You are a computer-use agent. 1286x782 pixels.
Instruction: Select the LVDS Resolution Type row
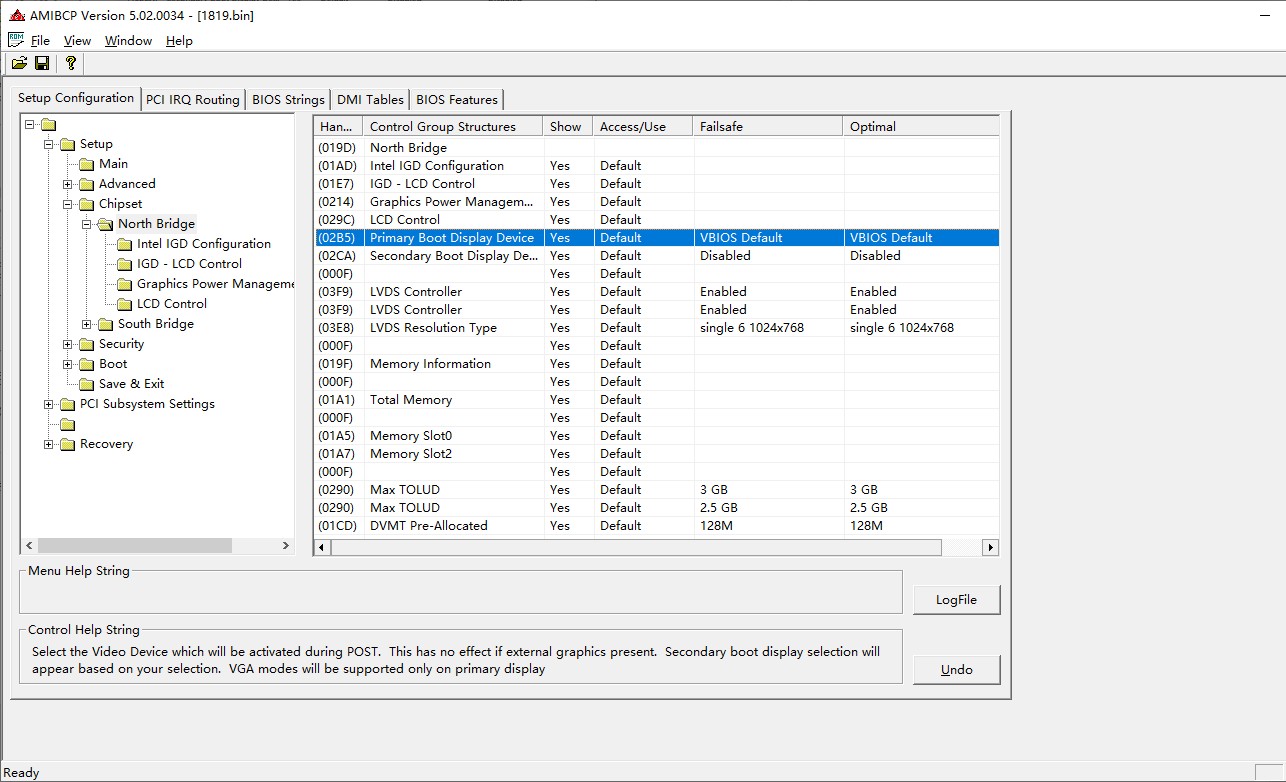657,328
